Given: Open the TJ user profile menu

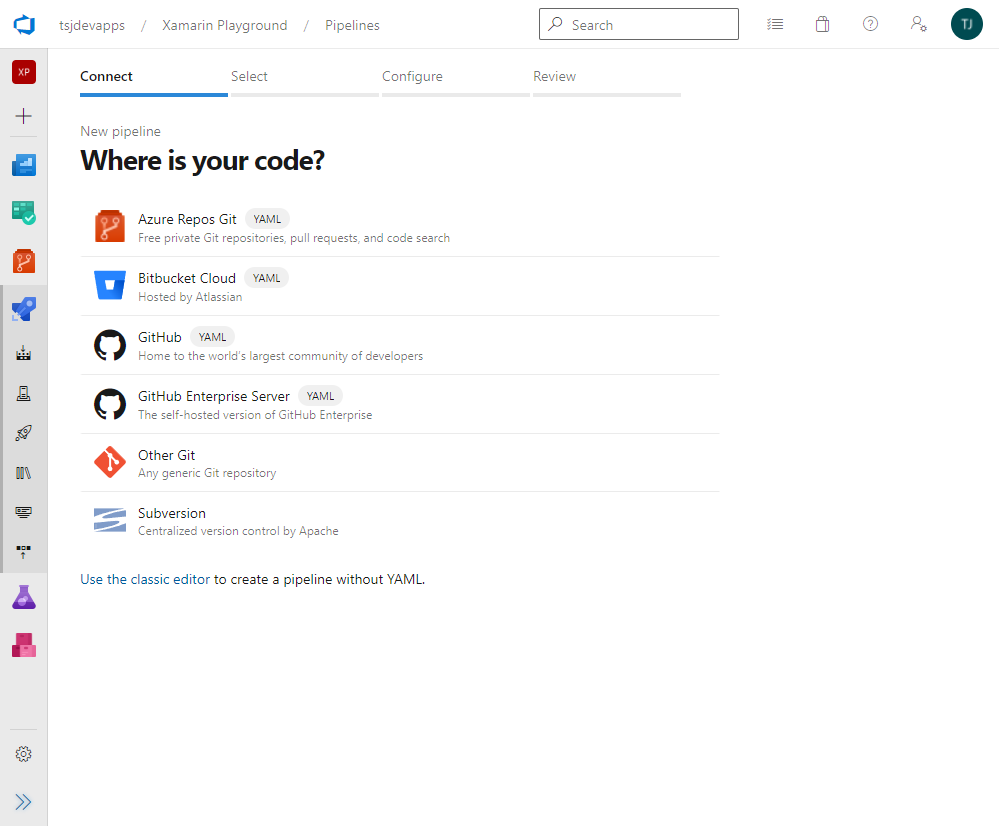Looking at the screenshot, I should (966, 25).
